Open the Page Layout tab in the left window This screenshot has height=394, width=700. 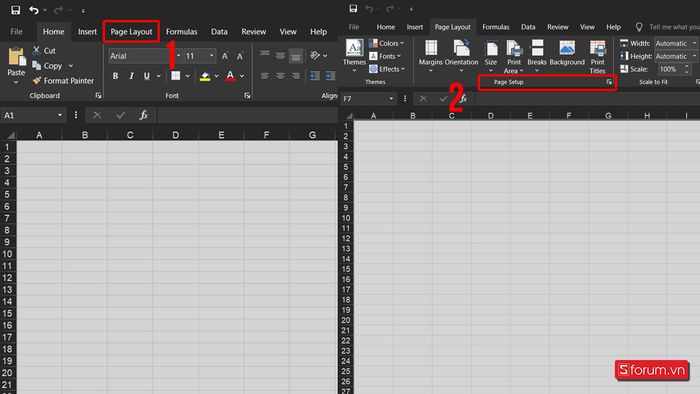tap(131, 32)
